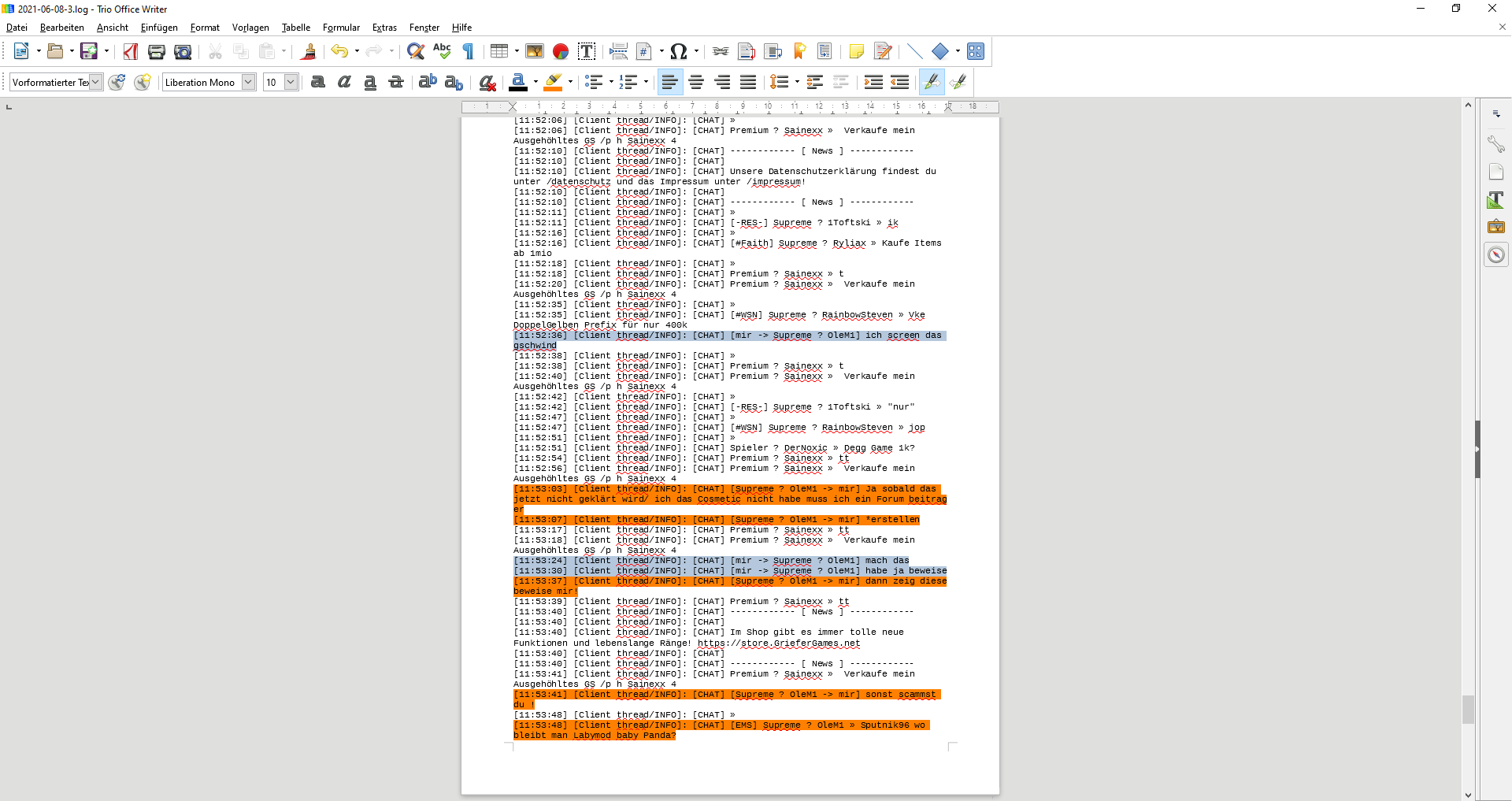Toggle numbered list
This screenshot has width=1512, height=801.
pyautogui.click(x=628, y=82)
